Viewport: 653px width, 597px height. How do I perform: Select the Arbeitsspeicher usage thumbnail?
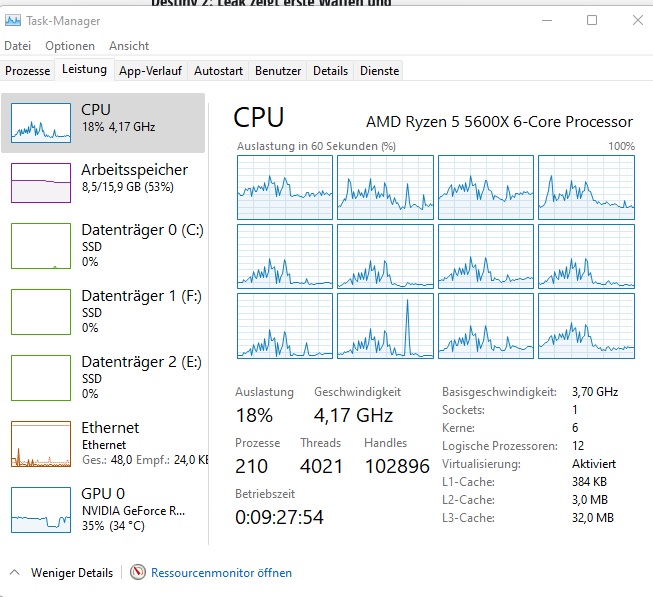(41, 183)
